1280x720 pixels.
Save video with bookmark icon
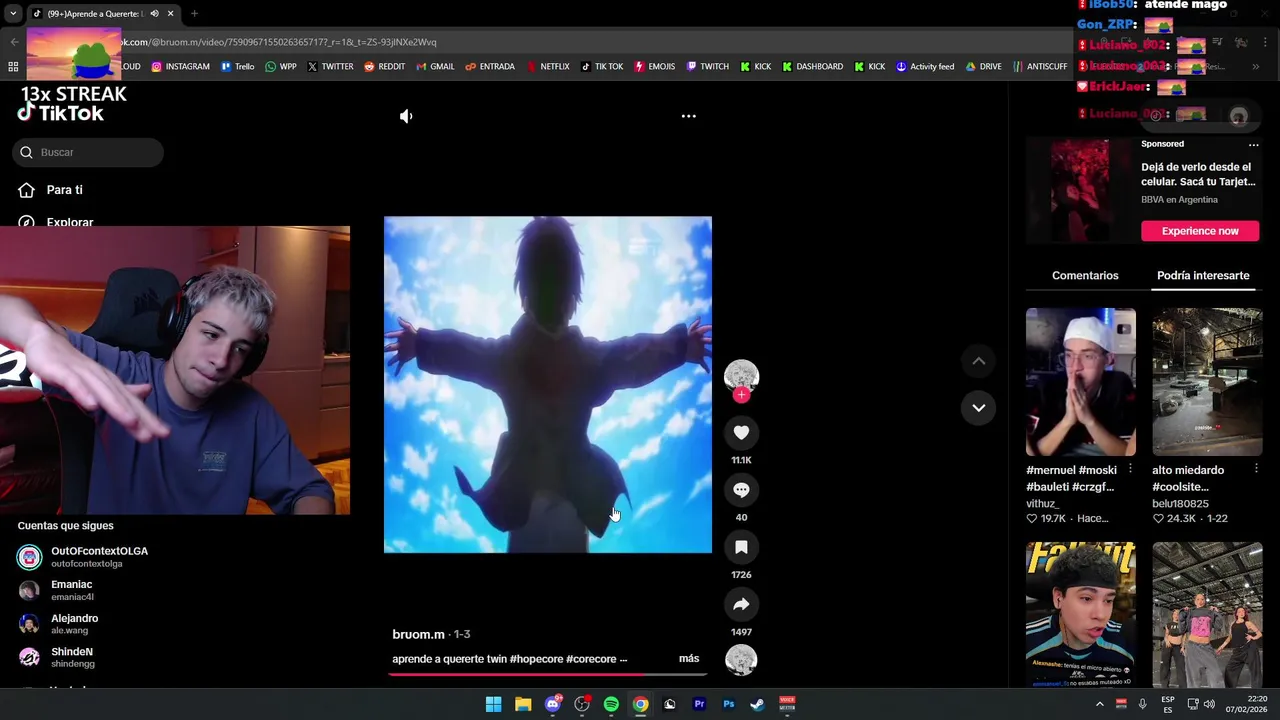coord(741,547)
